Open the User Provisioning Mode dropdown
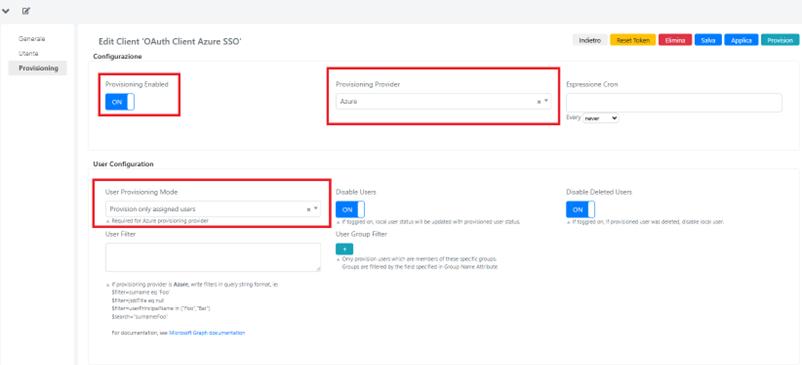 [x=213, y=209]
